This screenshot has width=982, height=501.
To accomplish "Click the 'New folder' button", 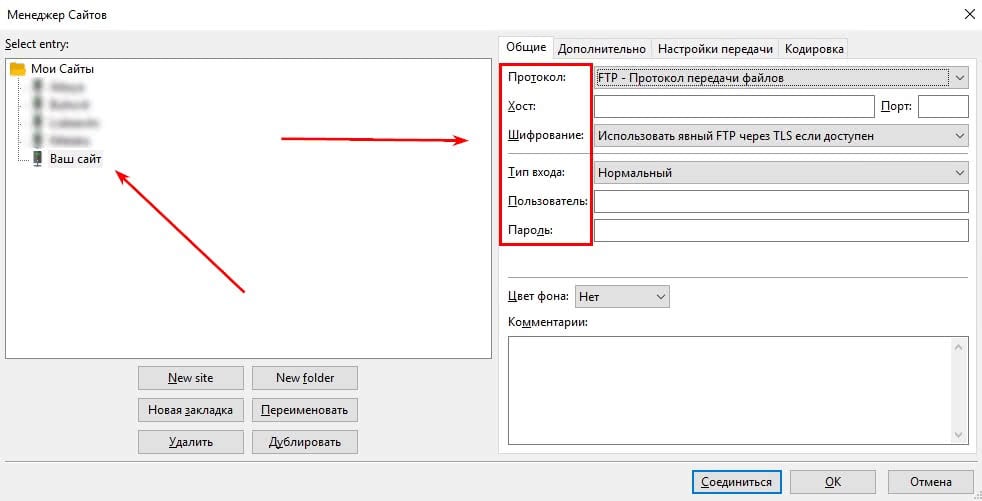I will tap(305, 378).
